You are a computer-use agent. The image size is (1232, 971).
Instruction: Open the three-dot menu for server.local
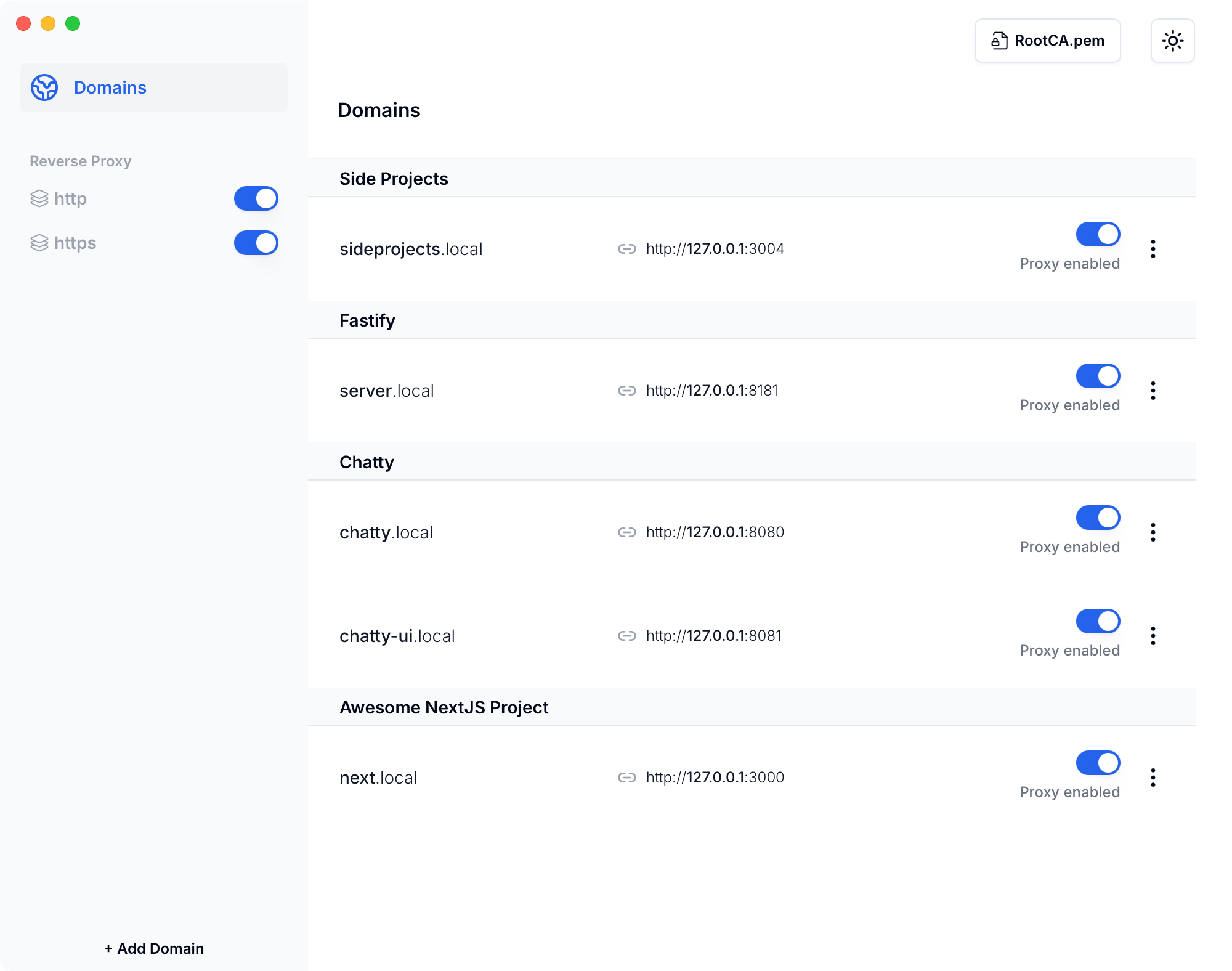1153,391
